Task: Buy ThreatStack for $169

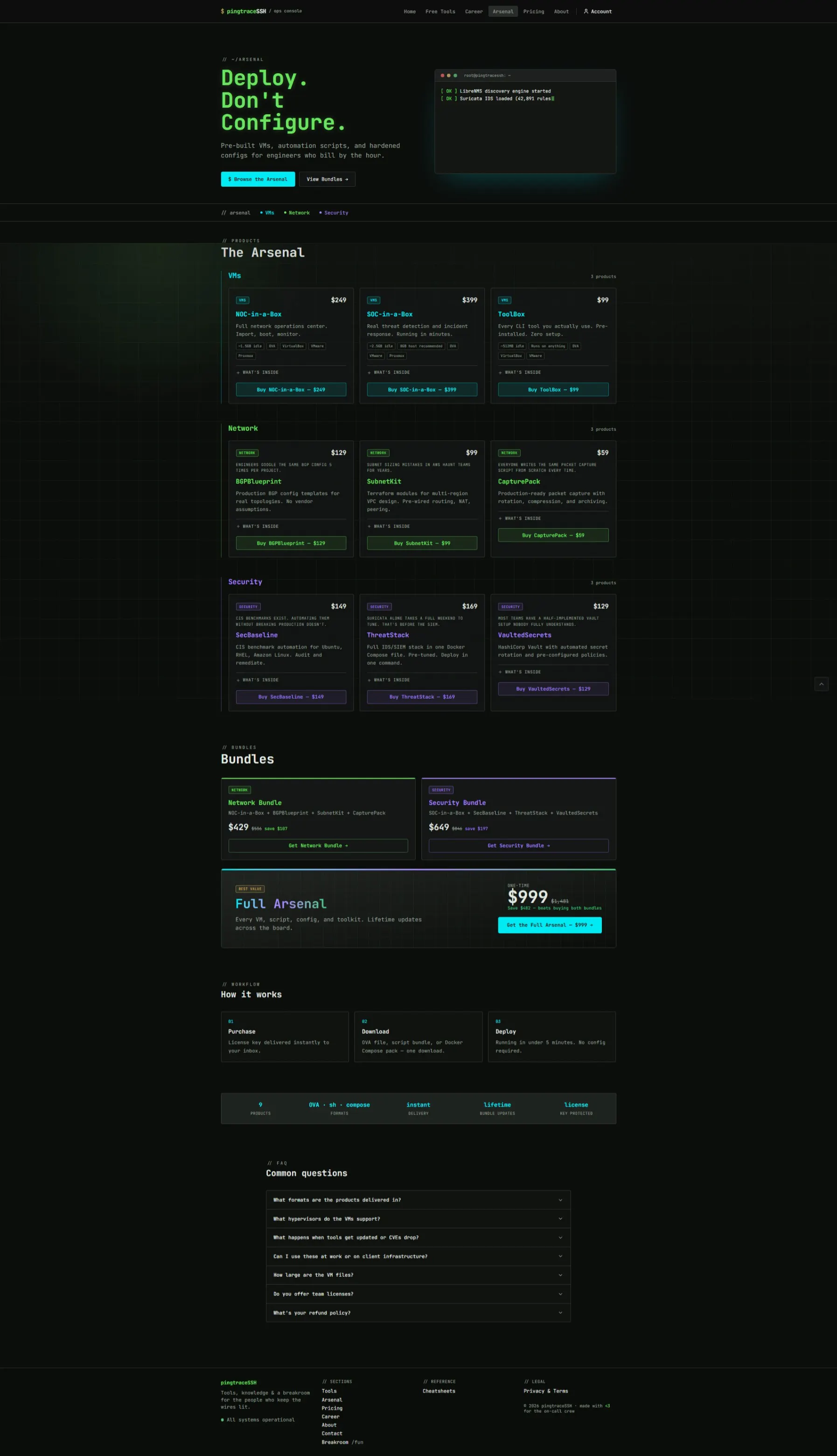Action: point(422,697)
